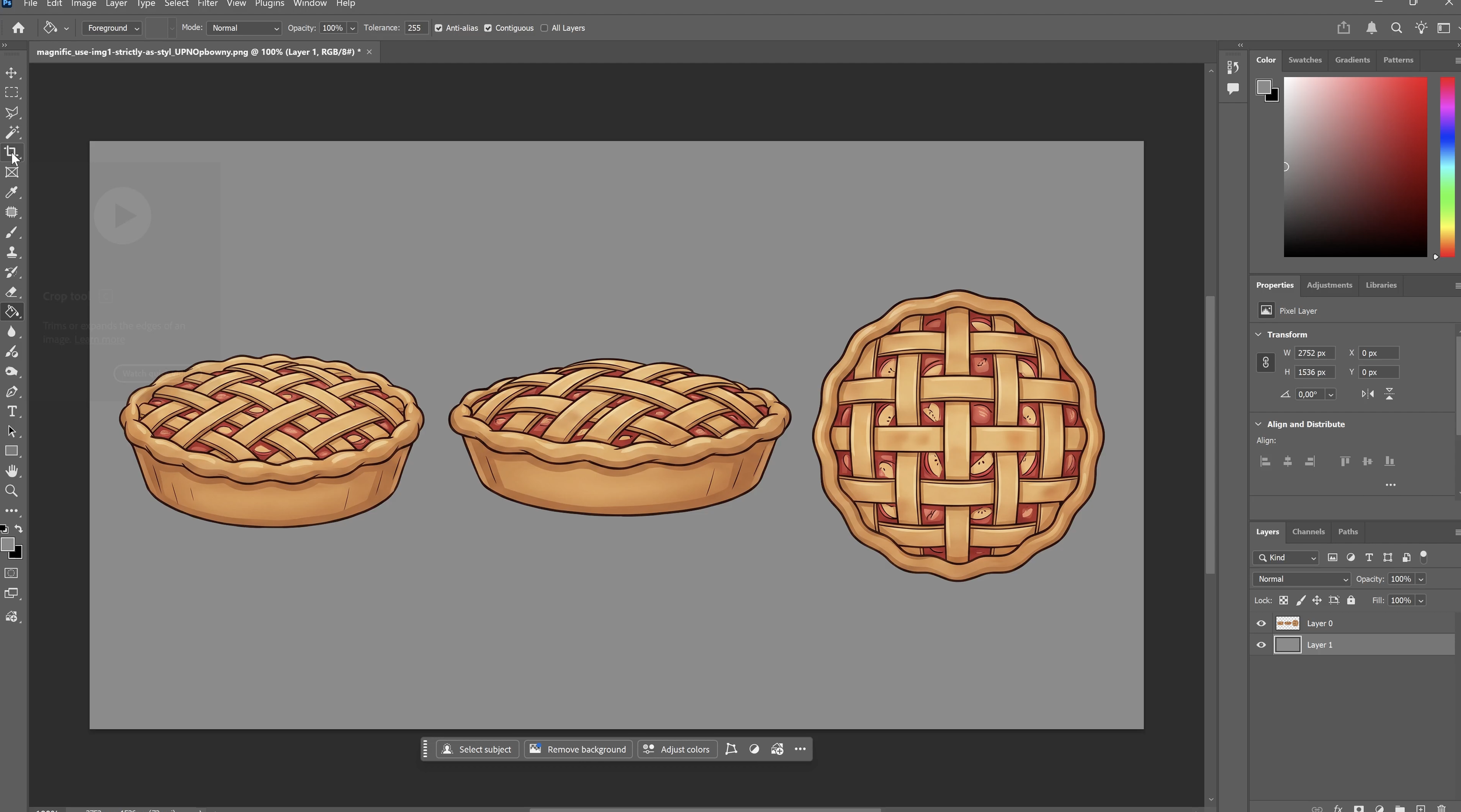This screenshot has width=1461, height=812.
Task: Switch to the Channels tab
Action: point(1308,532)
